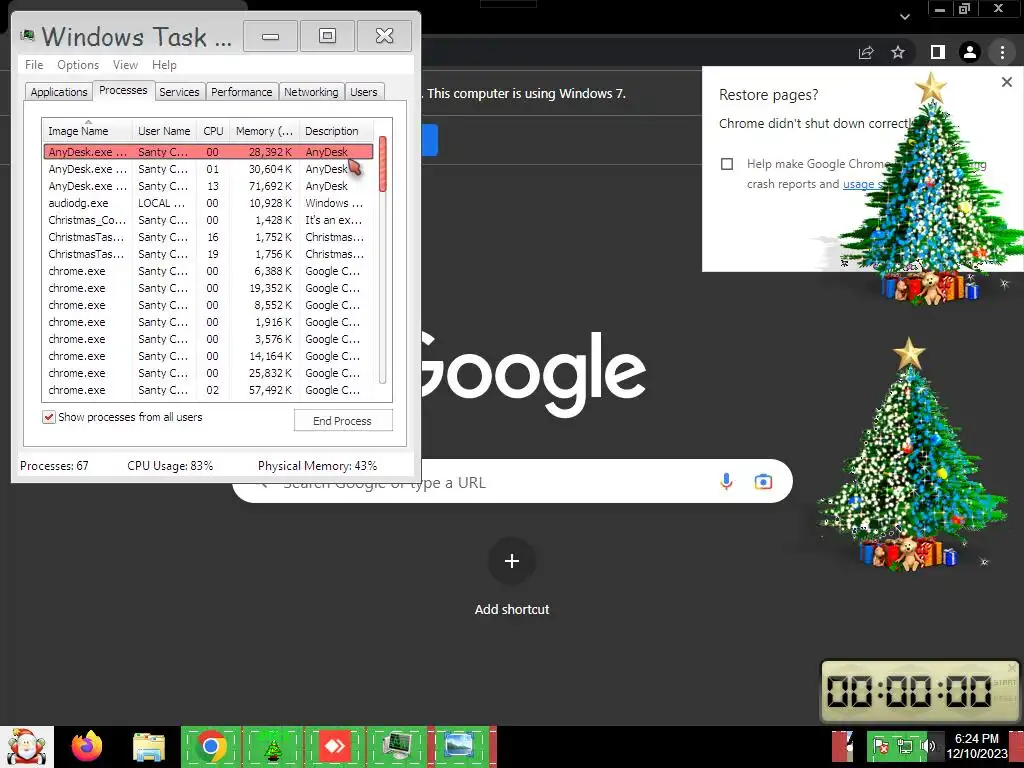Screen dimensions: 1024x768
Task: Sort by Memory column header
Action: (264, 131)
